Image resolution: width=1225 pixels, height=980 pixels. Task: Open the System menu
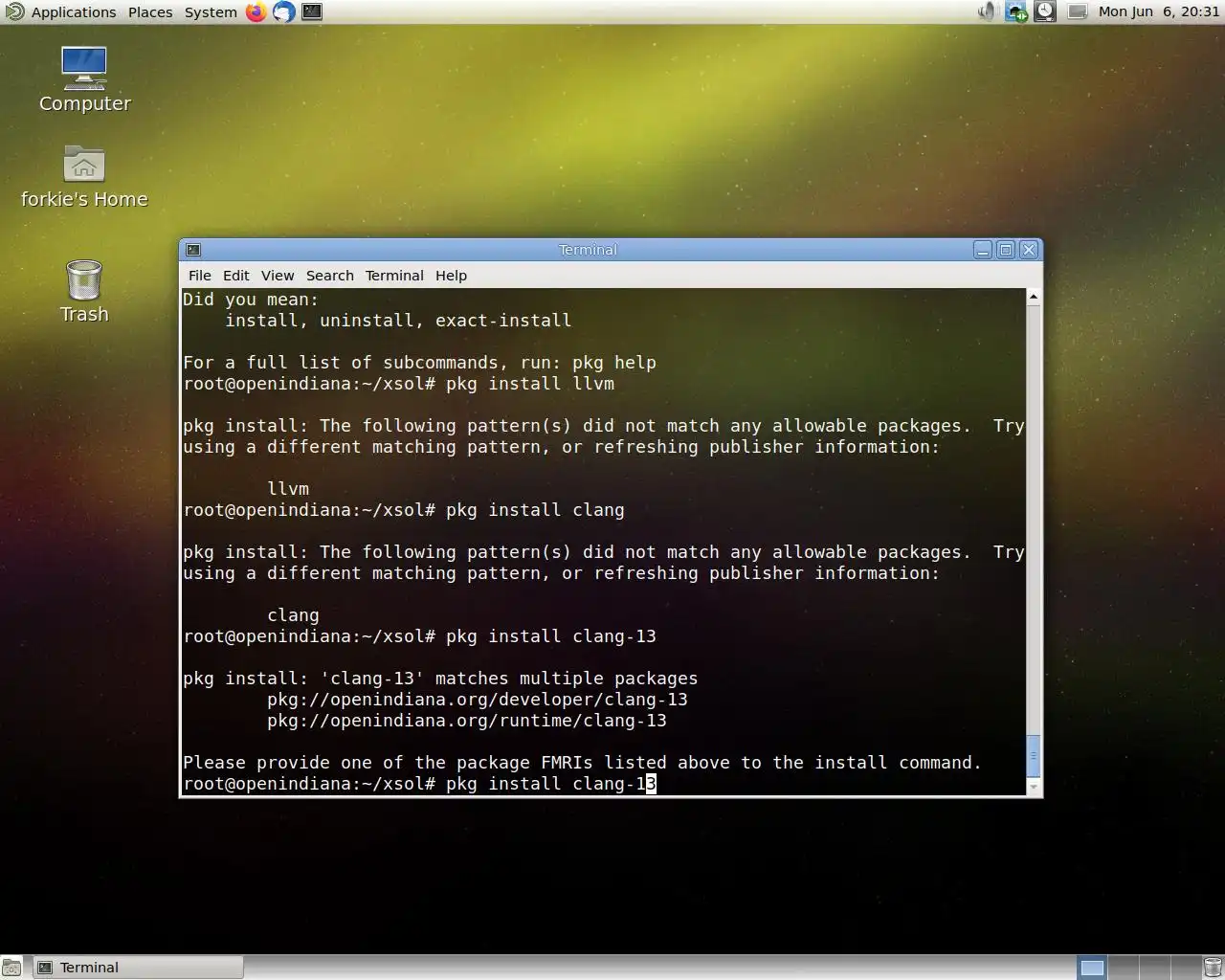click(x=211, y=11)
